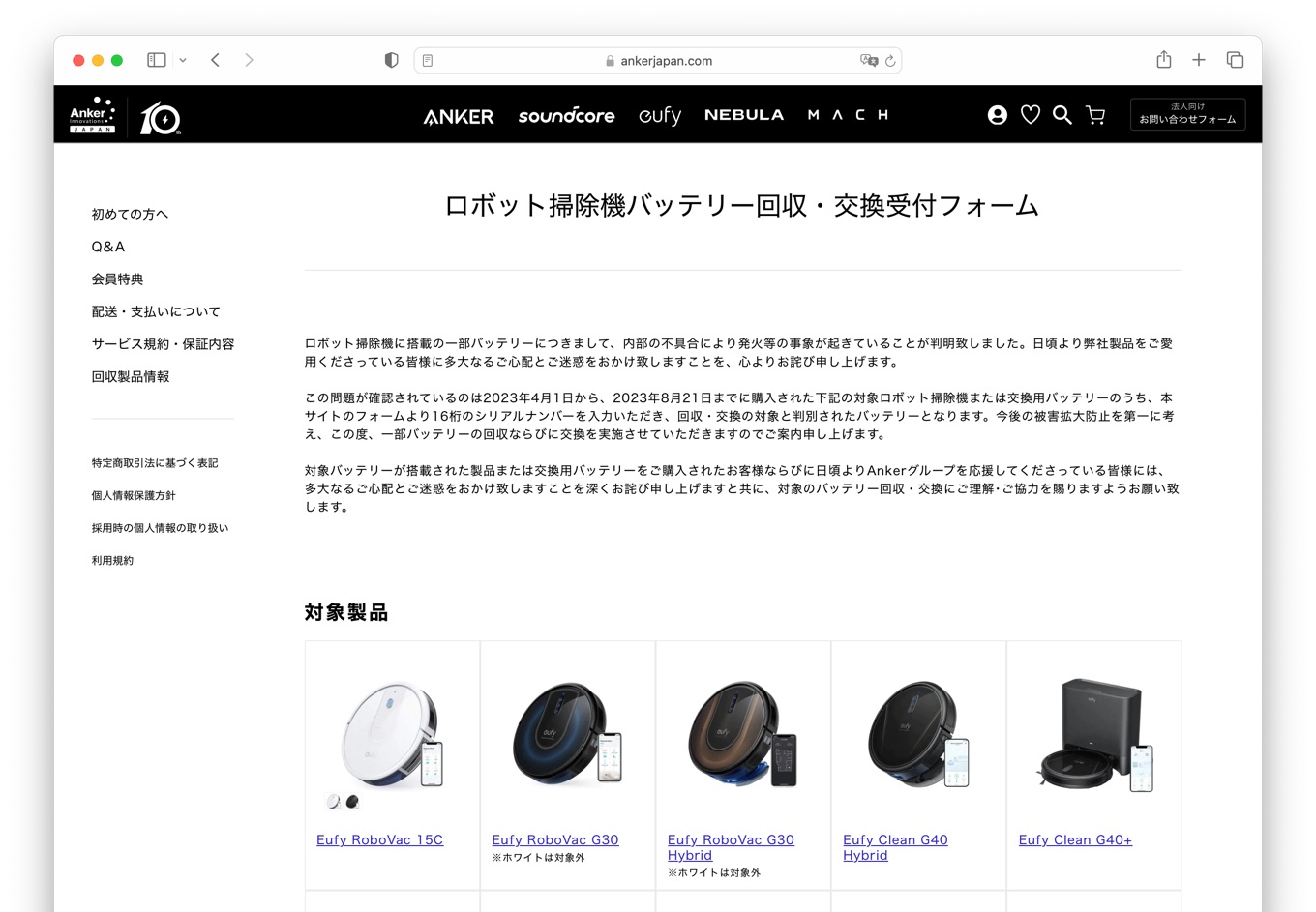Screen dimensions: 1316x912
Task: Open the translate icon in the address bar
Action: click(870, 60)
